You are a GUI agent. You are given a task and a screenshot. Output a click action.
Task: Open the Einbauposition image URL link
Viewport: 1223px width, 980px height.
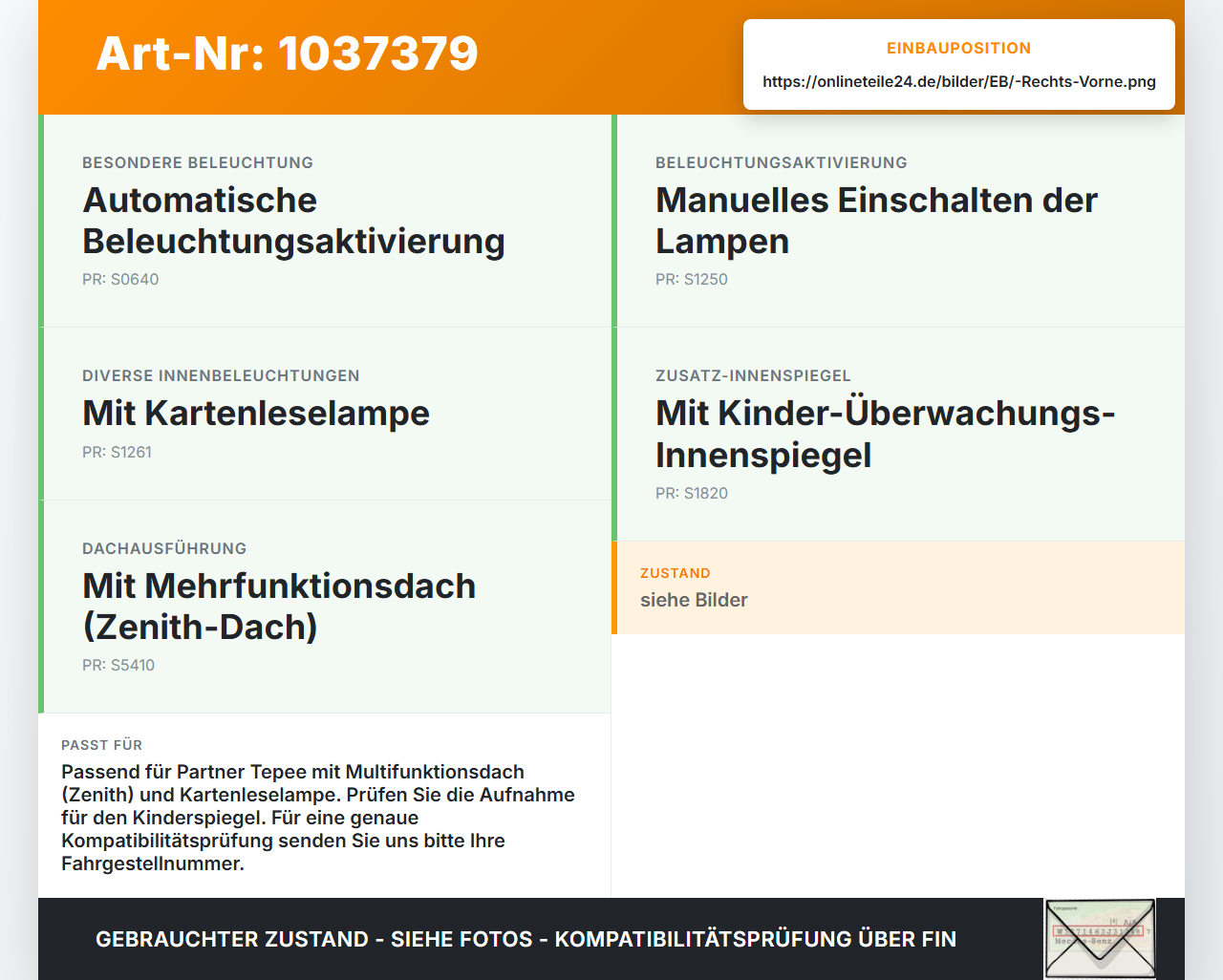[x=959, y=82]
